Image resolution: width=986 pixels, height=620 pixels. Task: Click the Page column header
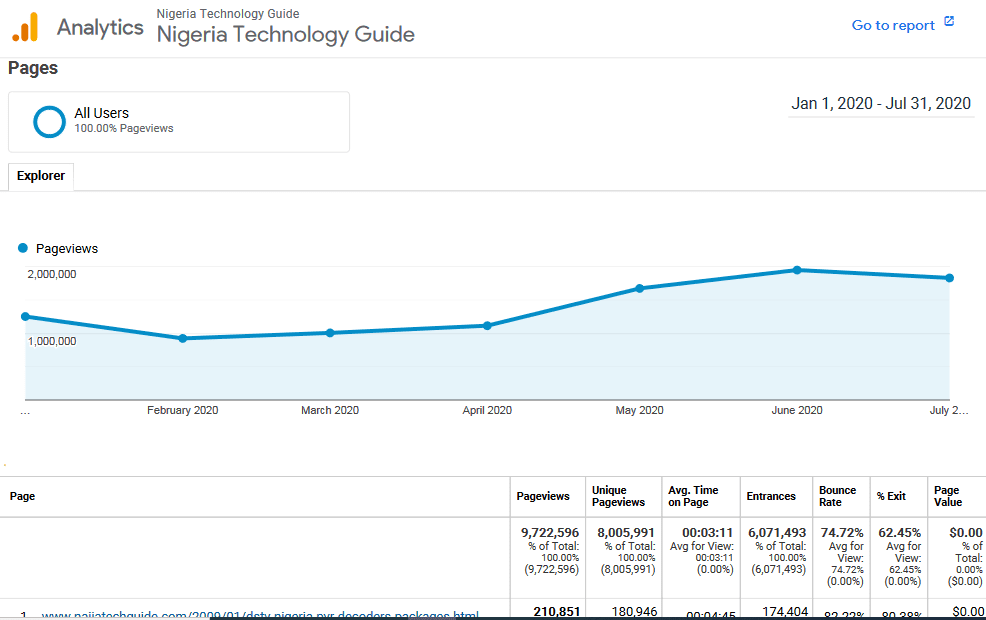[22, 496]
